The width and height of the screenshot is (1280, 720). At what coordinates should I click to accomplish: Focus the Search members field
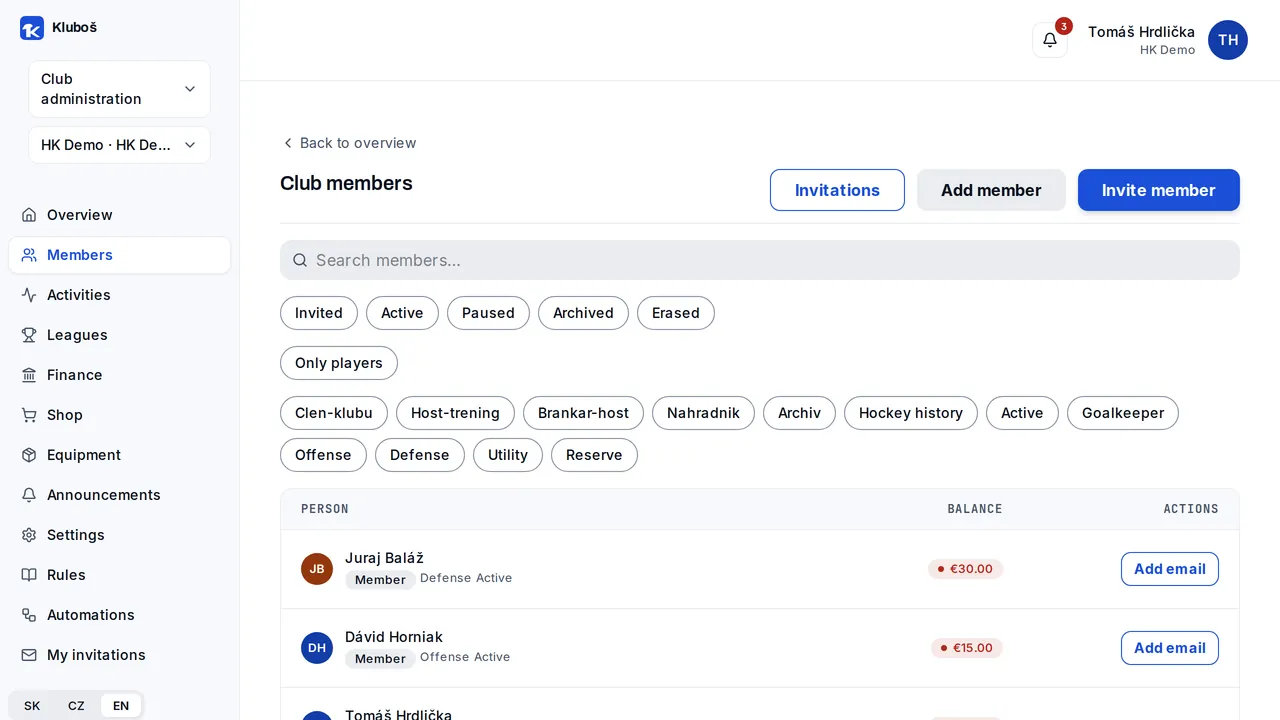(x=760, y=260)
